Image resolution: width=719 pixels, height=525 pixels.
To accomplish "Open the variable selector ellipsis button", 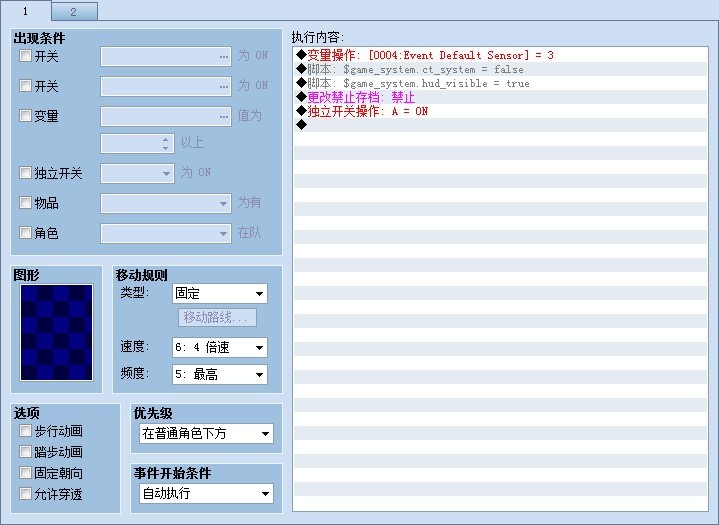I will (x=224, y=116).
